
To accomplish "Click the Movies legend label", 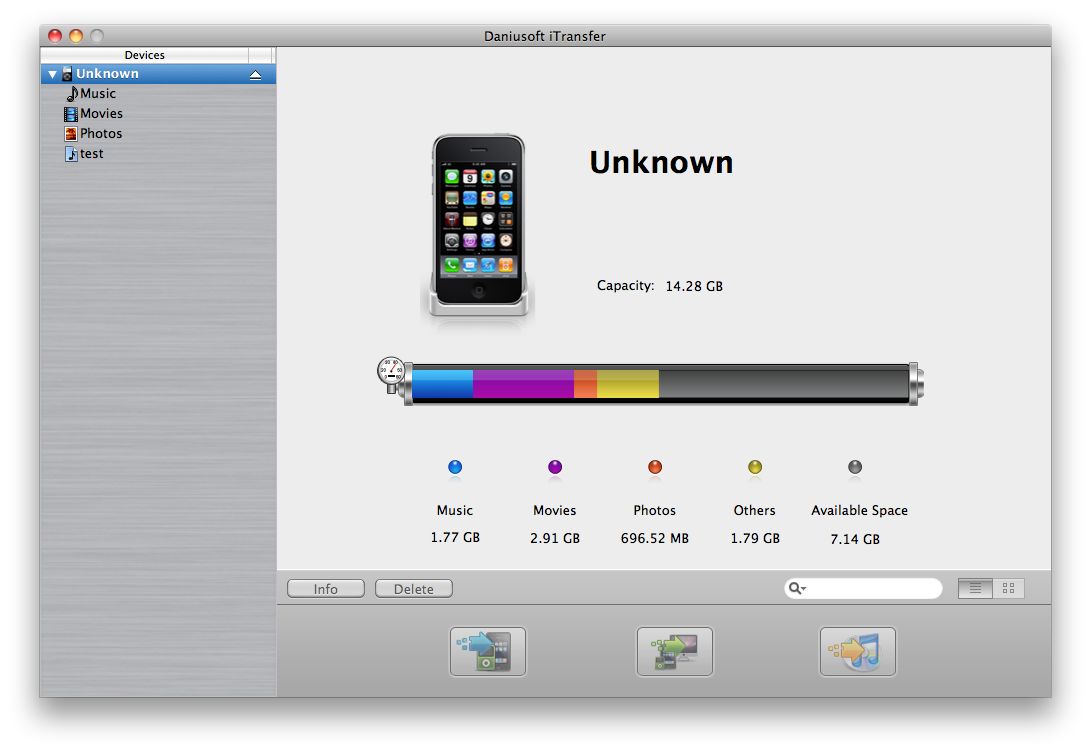I will [555, 510].
